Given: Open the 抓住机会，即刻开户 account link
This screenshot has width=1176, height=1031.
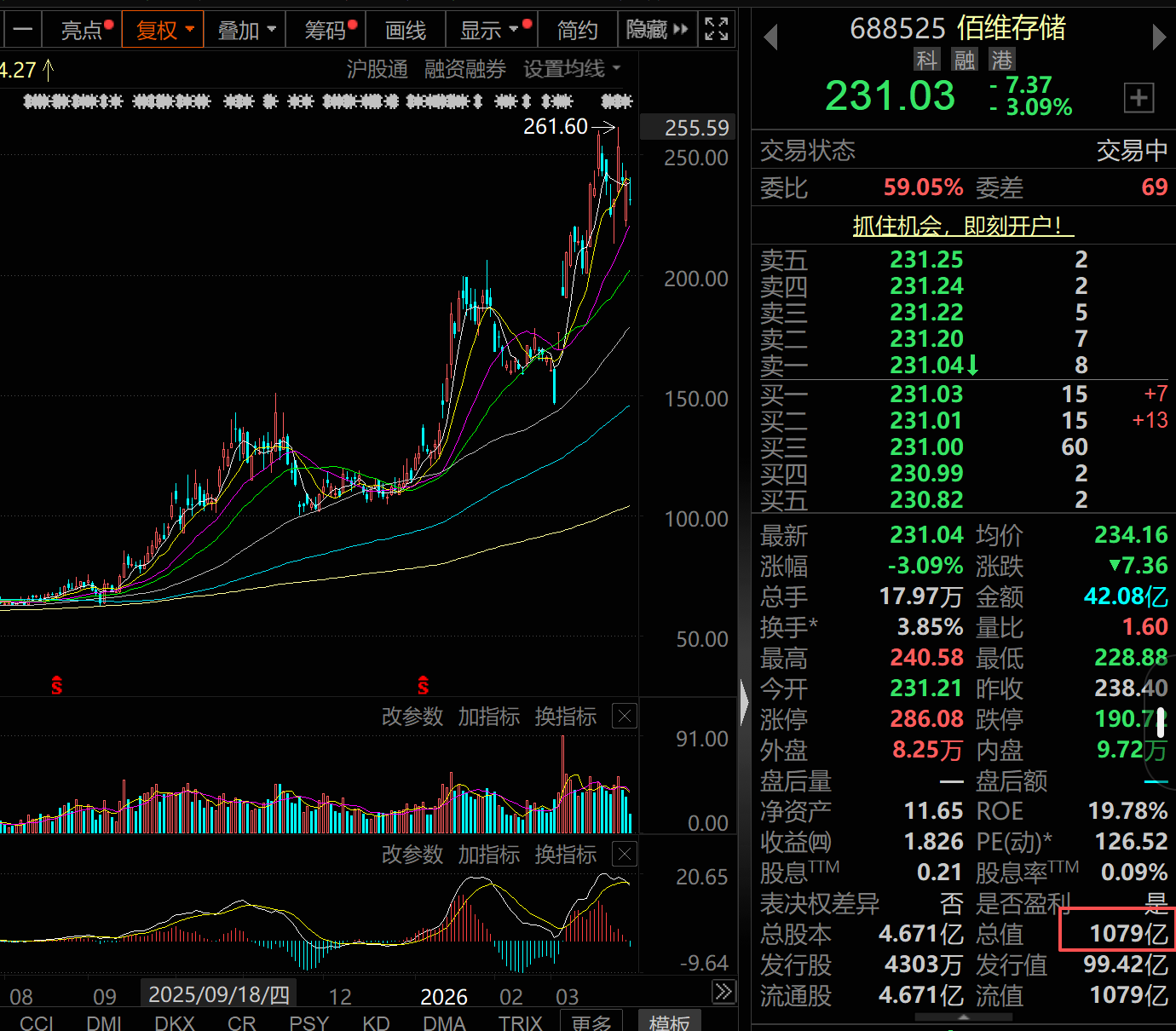Looking at the screenshot, I should [963, 226].
